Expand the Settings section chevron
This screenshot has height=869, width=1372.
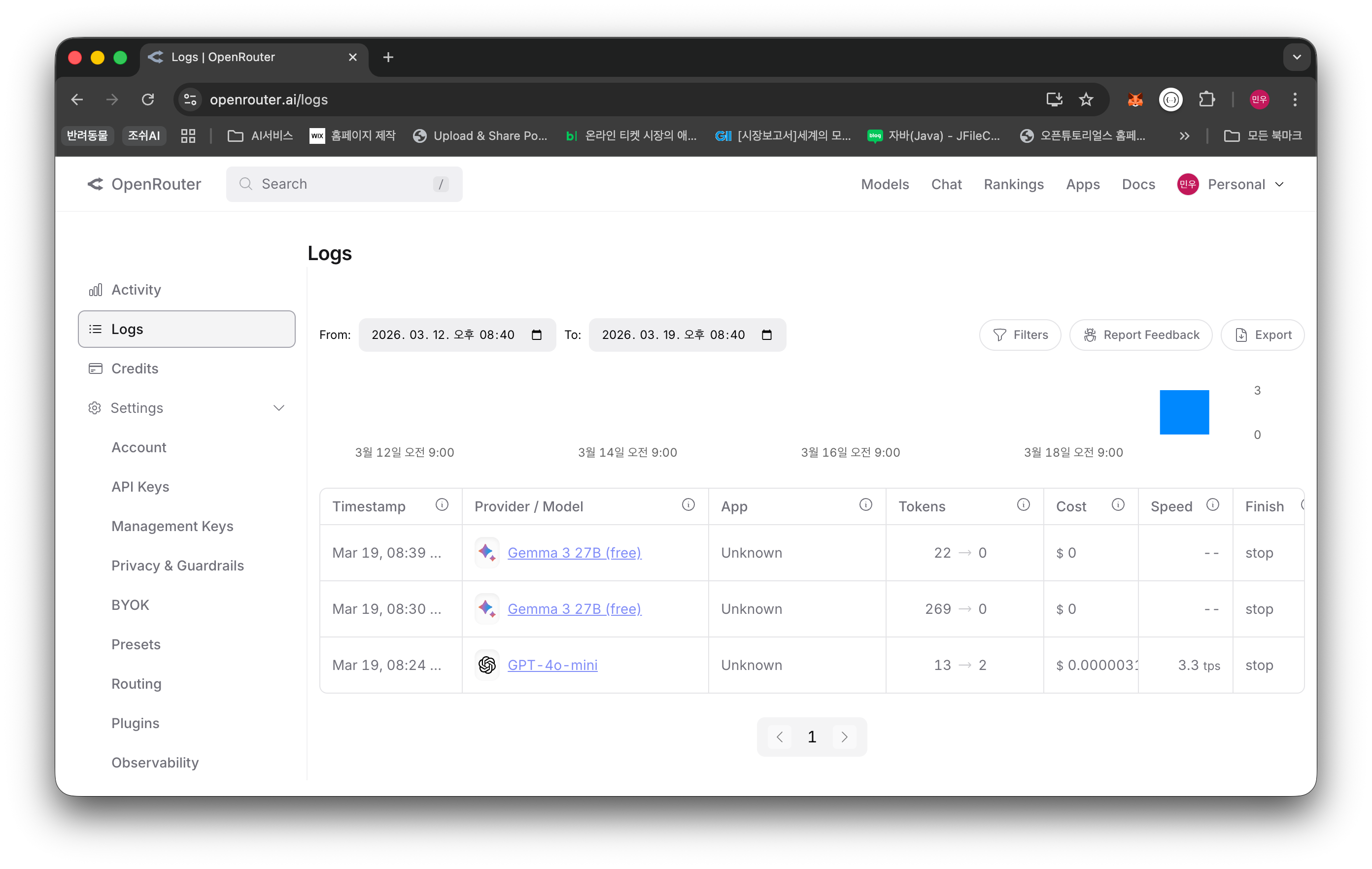click(x=278, y=408)
